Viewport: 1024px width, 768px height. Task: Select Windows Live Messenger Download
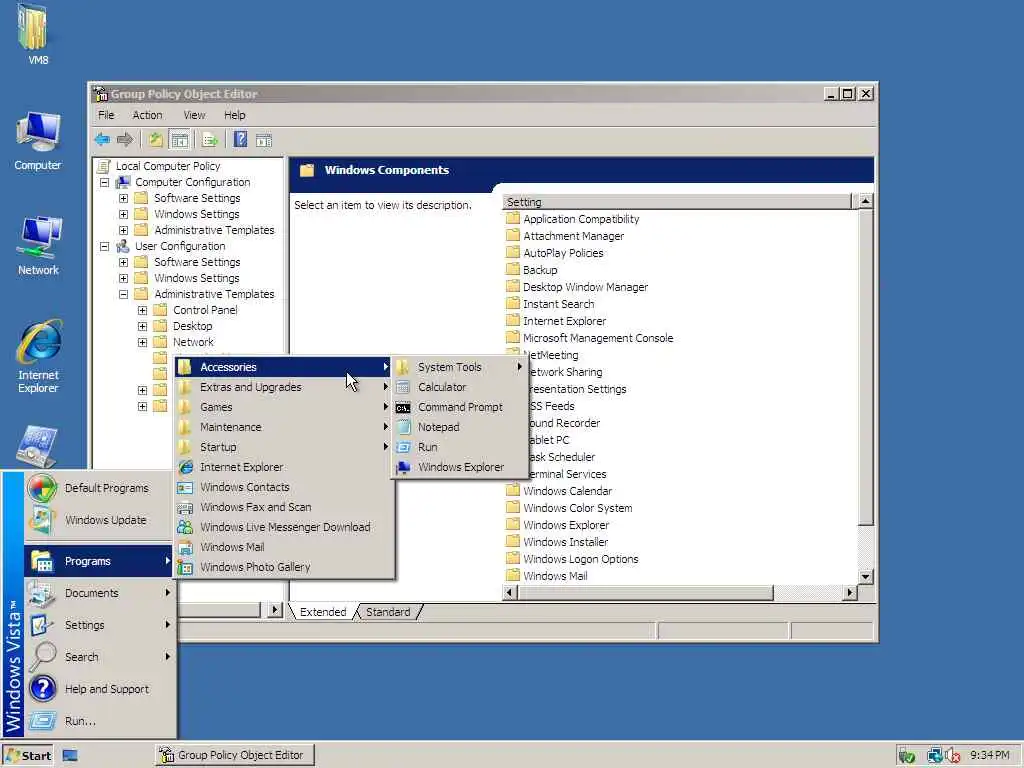(284, 528)
